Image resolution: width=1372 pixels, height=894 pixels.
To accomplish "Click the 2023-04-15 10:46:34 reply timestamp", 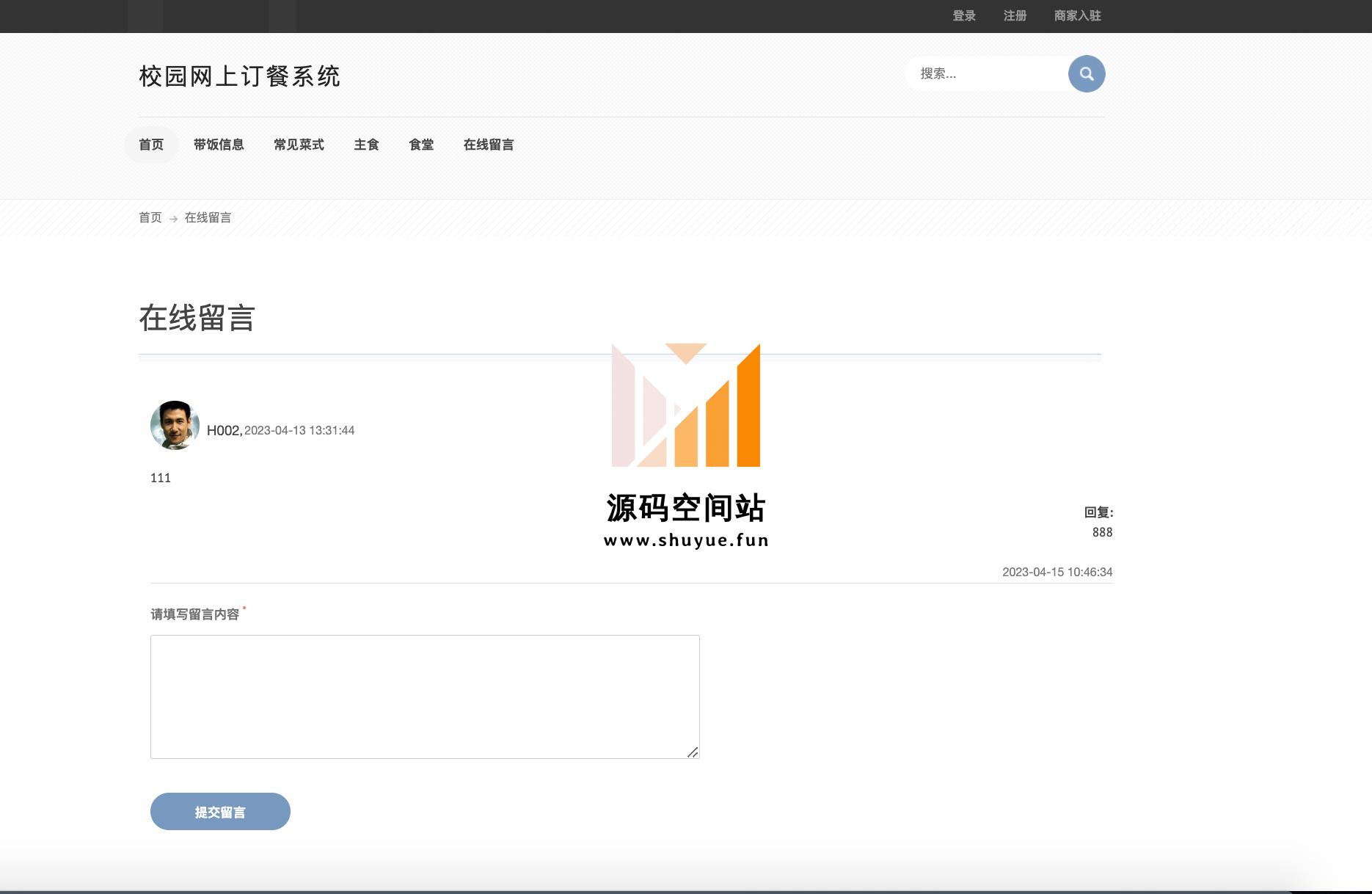I will click(x=1057, y=572).
